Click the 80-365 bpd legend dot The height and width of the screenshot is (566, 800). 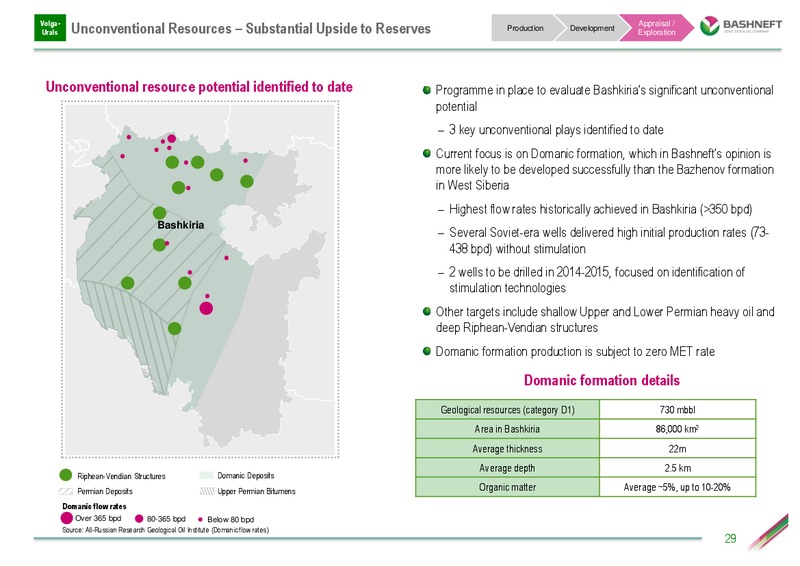coord(139,519)
